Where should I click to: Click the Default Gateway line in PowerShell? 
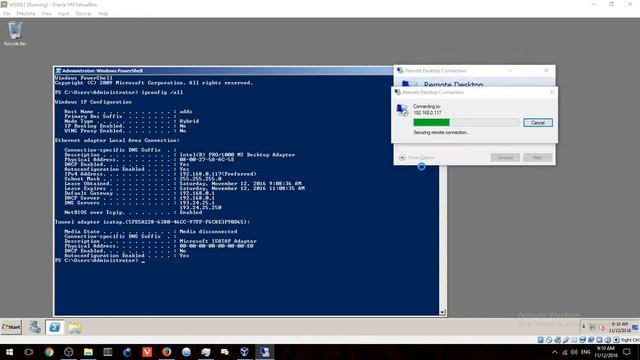click(139, 193)
